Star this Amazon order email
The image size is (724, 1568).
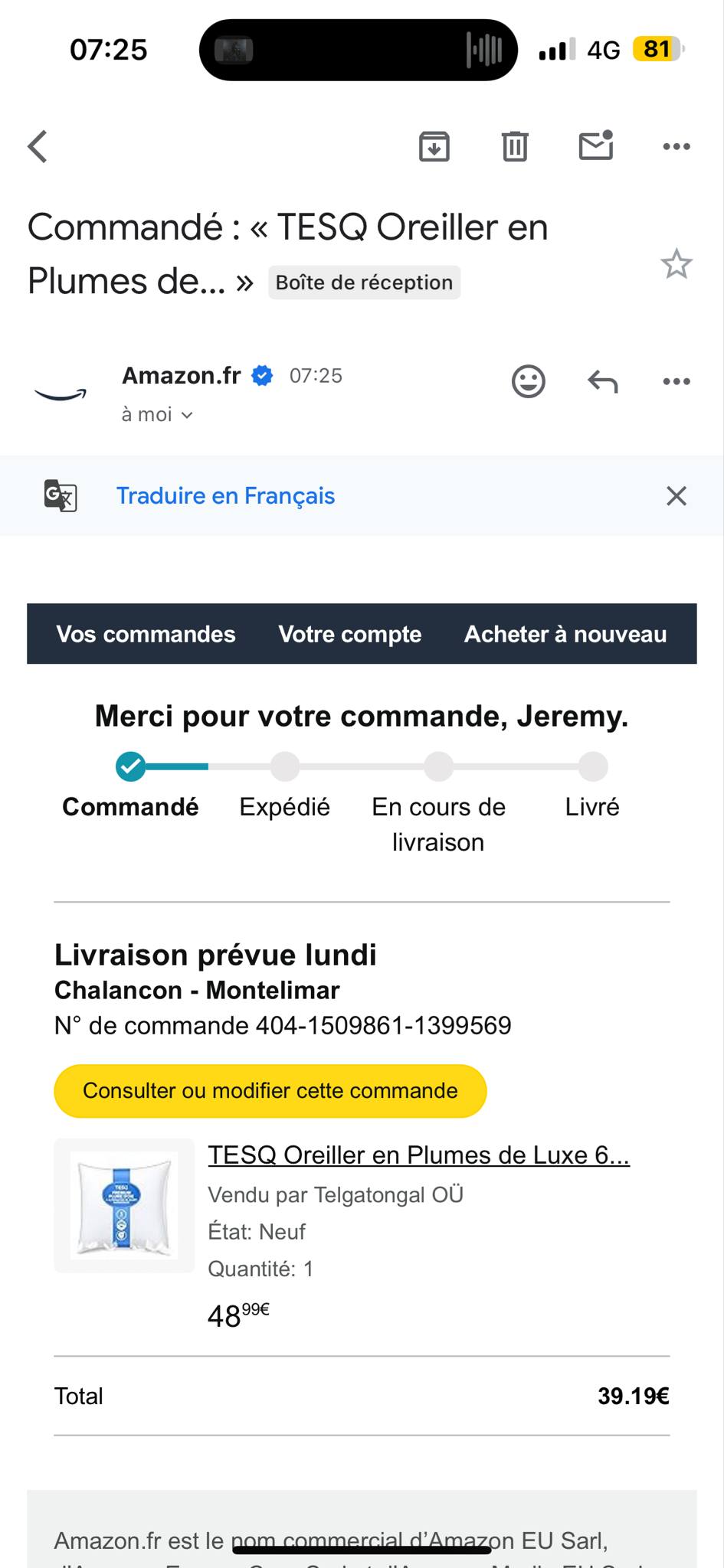676,264
